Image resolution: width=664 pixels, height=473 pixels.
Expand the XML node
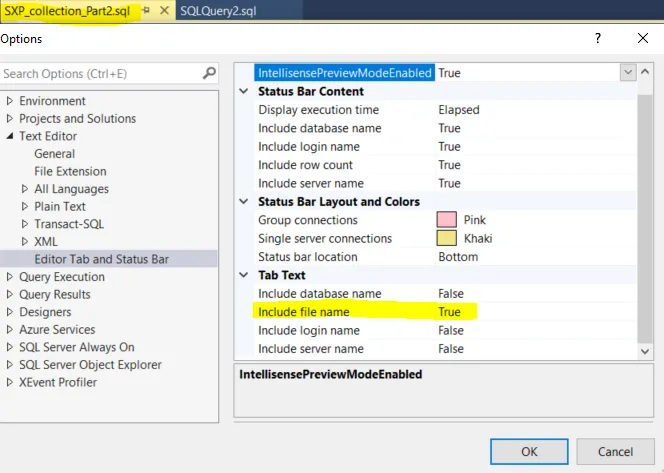click(25, 241)
